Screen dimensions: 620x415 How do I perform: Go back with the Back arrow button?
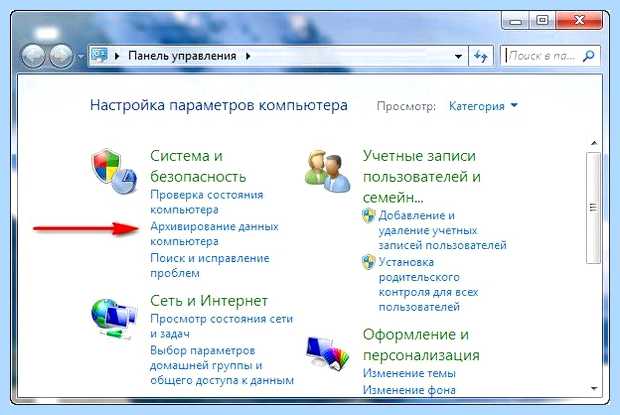33,55
